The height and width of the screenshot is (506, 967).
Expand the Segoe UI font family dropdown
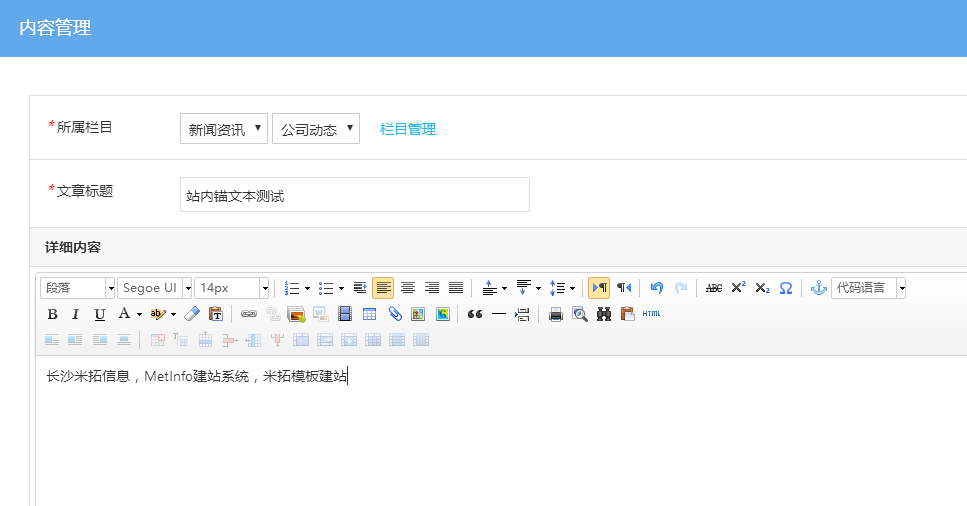(x=187, y=288)
